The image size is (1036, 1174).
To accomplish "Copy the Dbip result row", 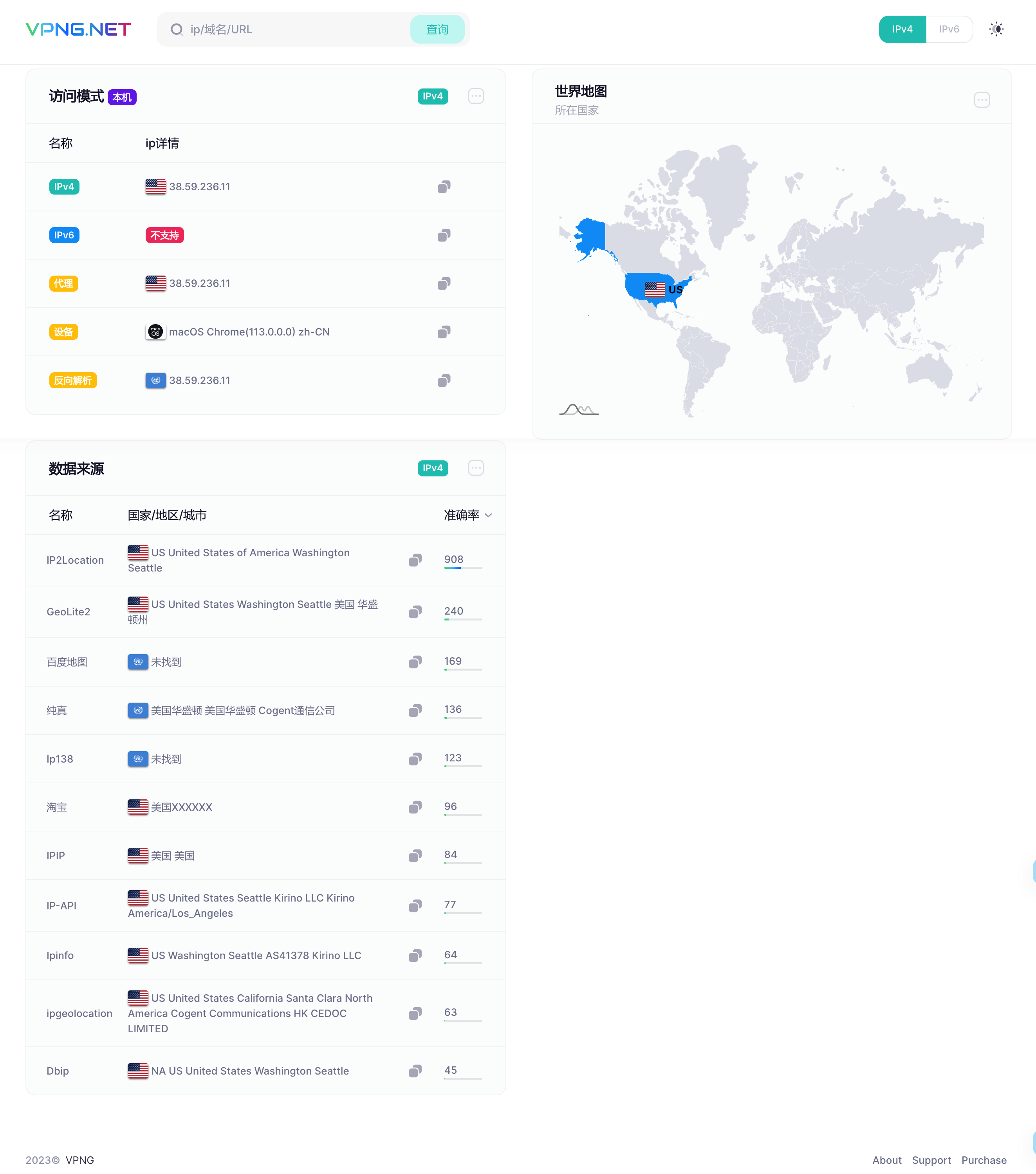I will [x=415, y=1071].
